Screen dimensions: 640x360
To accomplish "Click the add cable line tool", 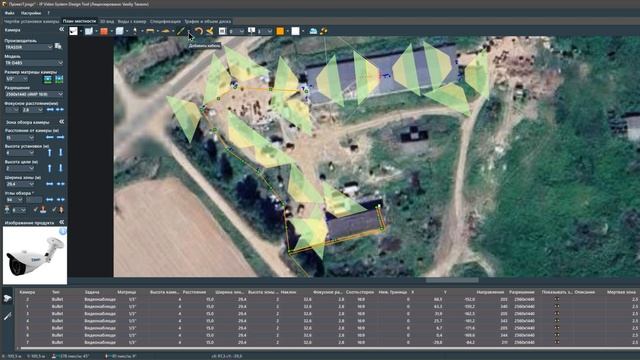I will tap(181, 31).
